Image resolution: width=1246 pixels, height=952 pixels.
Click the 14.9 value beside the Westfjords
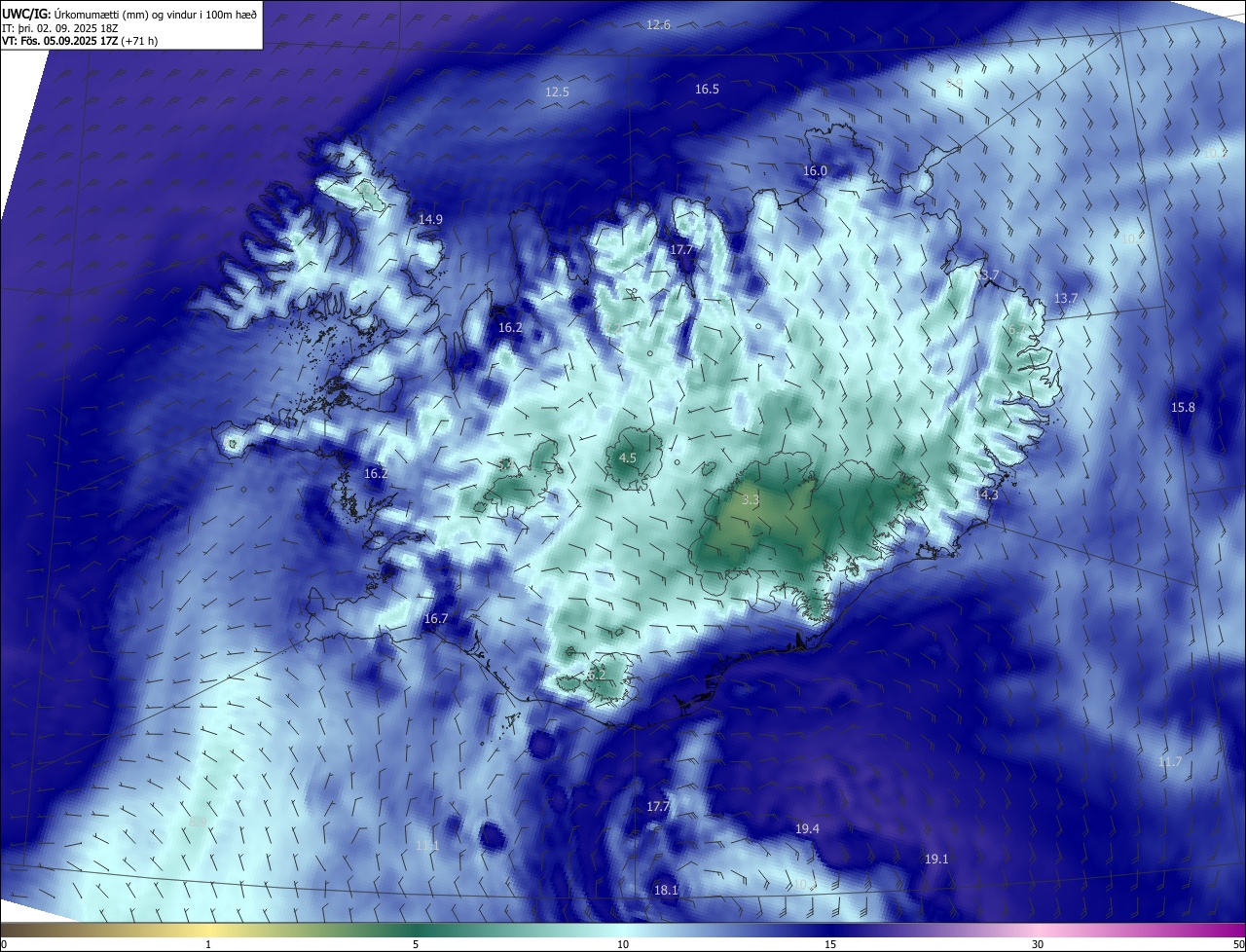tap(430, 219)
